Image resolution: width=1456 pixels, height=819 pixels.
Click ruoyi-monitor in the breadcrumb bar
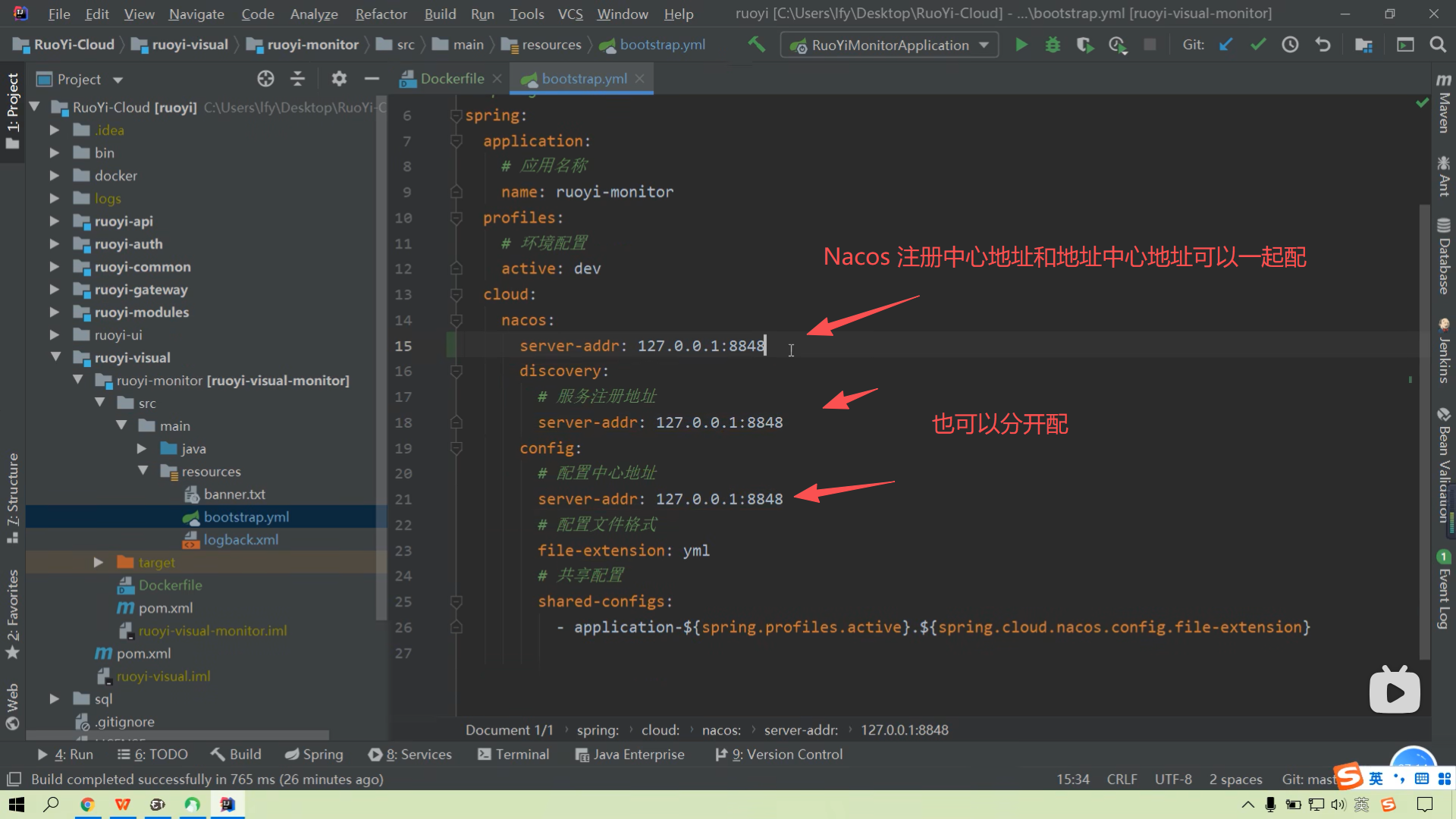coord(312,45)
